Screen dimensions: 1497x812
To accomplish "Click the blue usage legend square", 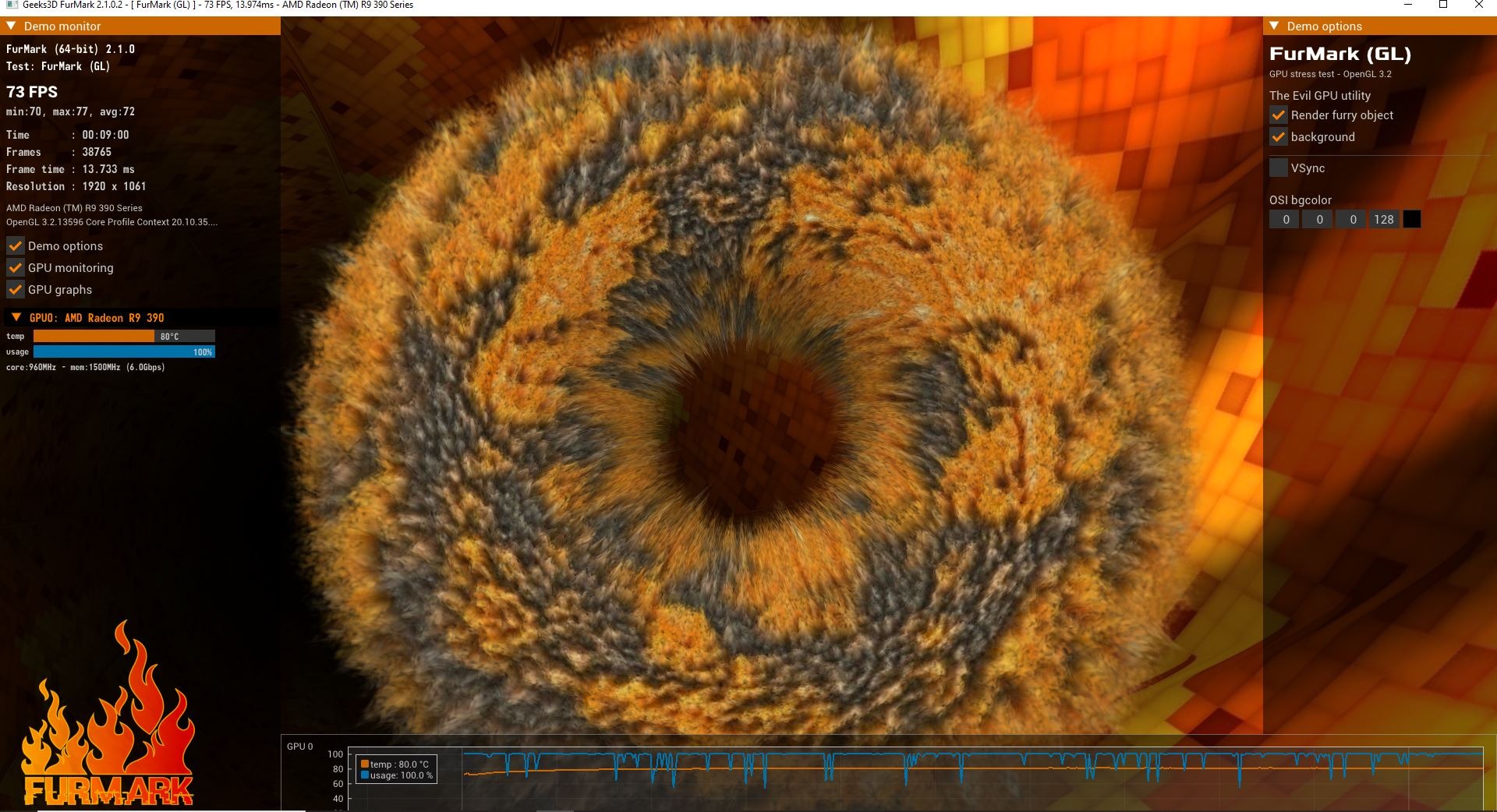I will pyautogui.click(x=364, y=775).
